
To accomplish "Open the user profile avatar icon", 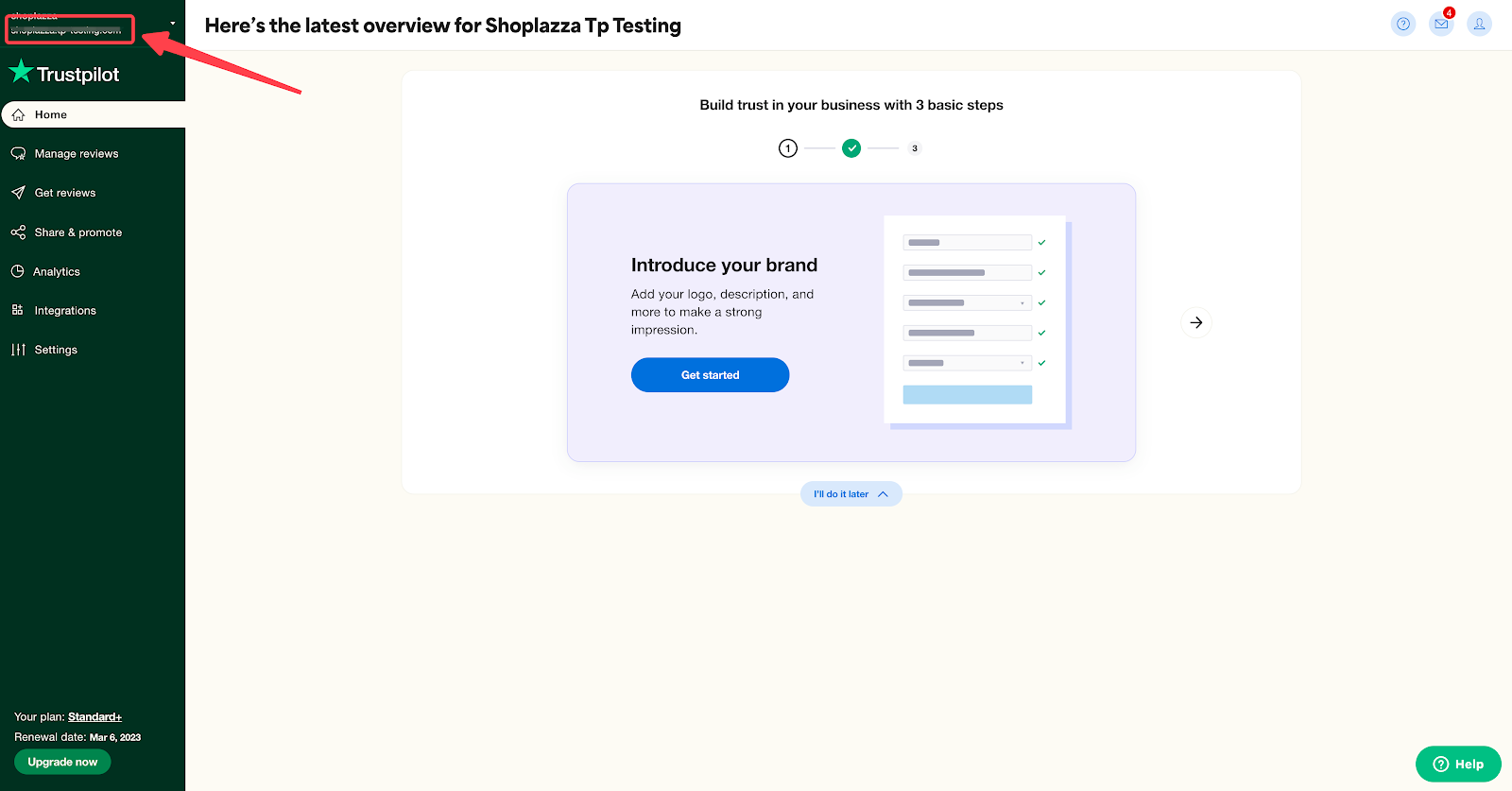I will click(1479, 24).
